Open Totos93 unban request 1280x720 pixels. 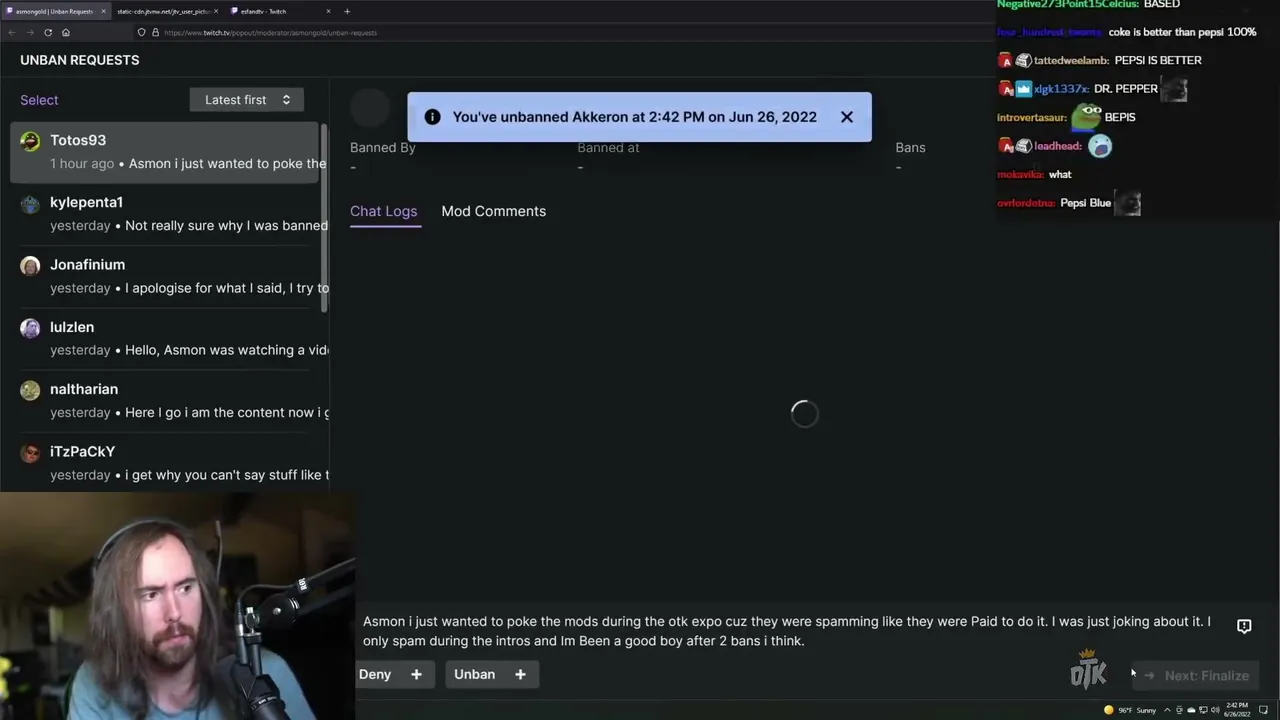[164, 152]
